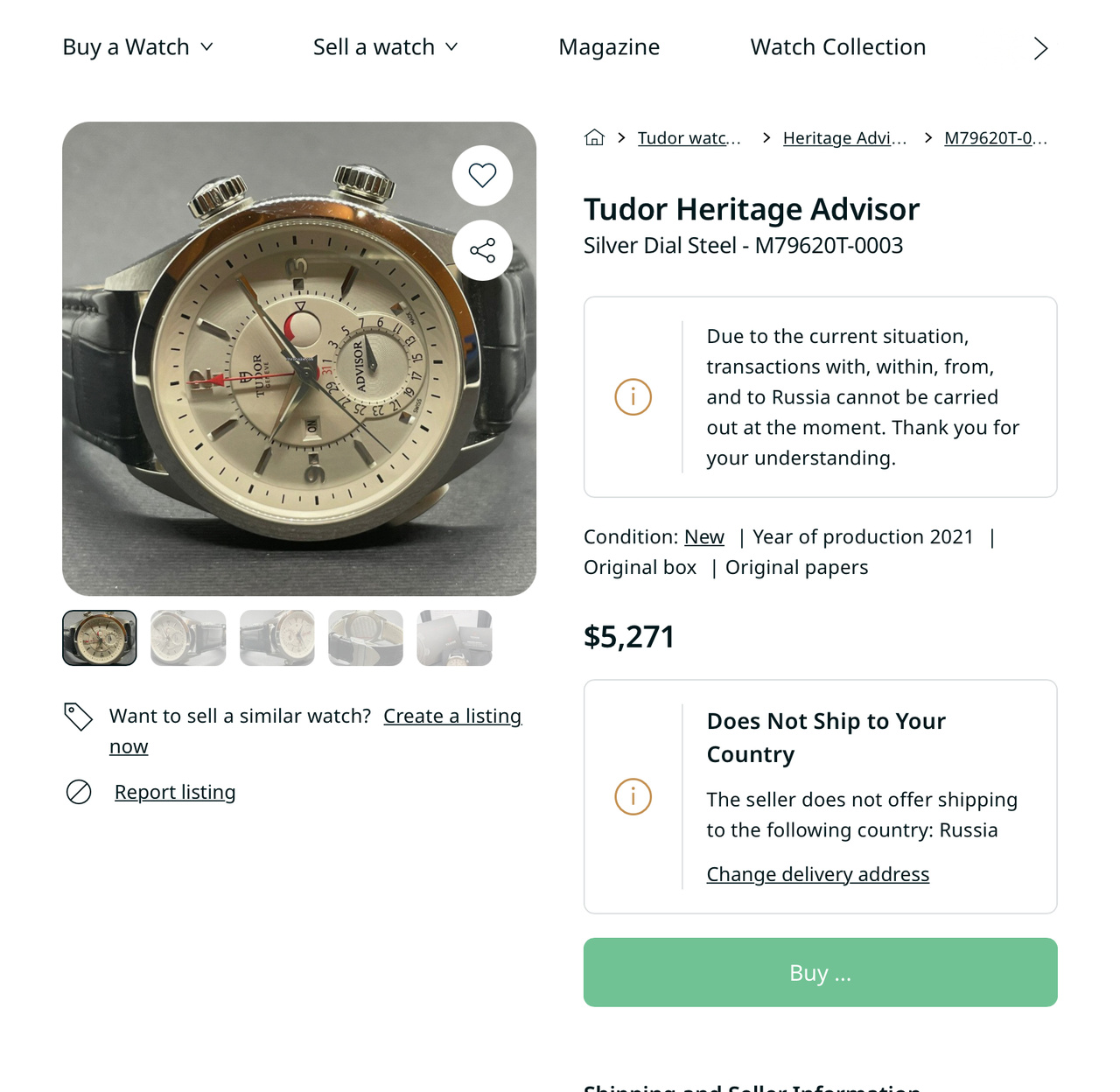Open the Magazine menu item
1120x1092 pixels.
[609, 47]
